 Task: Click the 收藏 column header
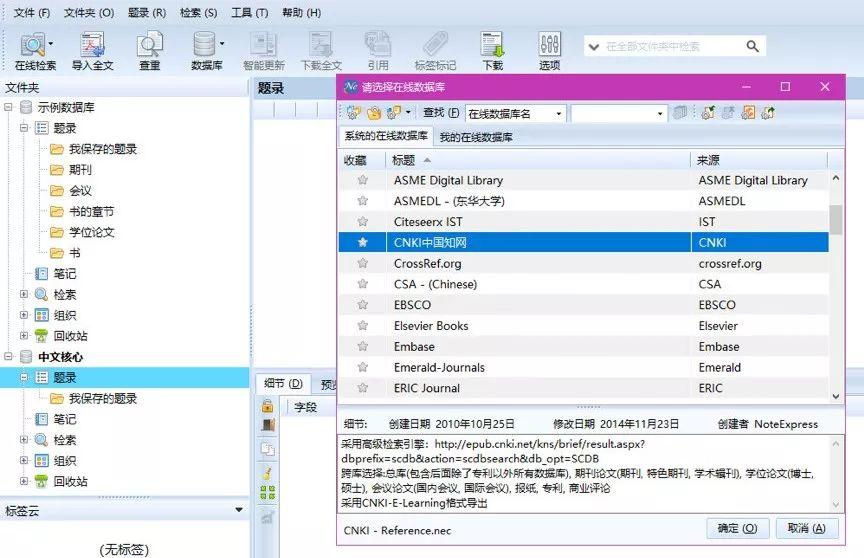click(362, 160)
